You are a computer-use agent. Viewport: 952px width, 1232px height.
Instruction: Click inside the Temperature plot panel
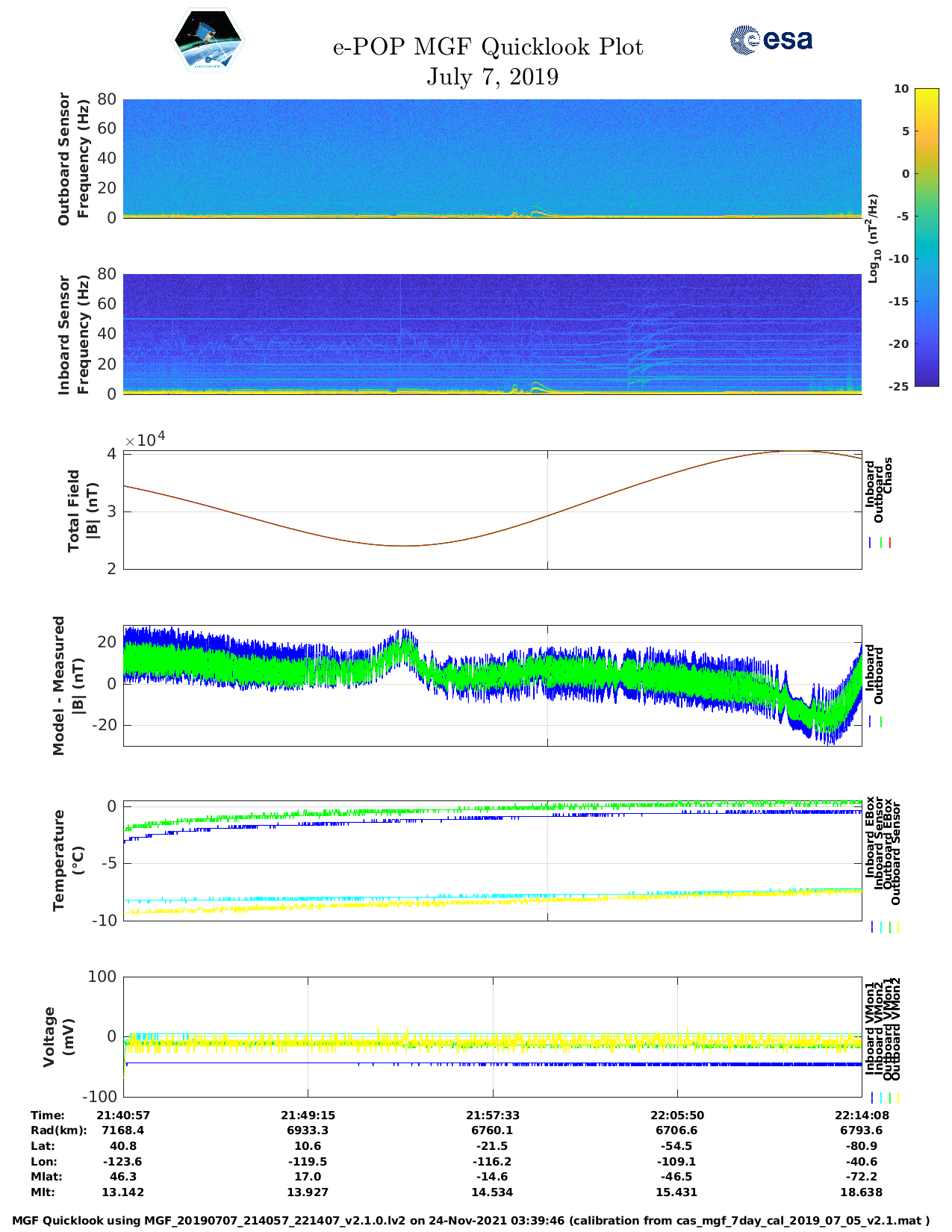[492, 862]
